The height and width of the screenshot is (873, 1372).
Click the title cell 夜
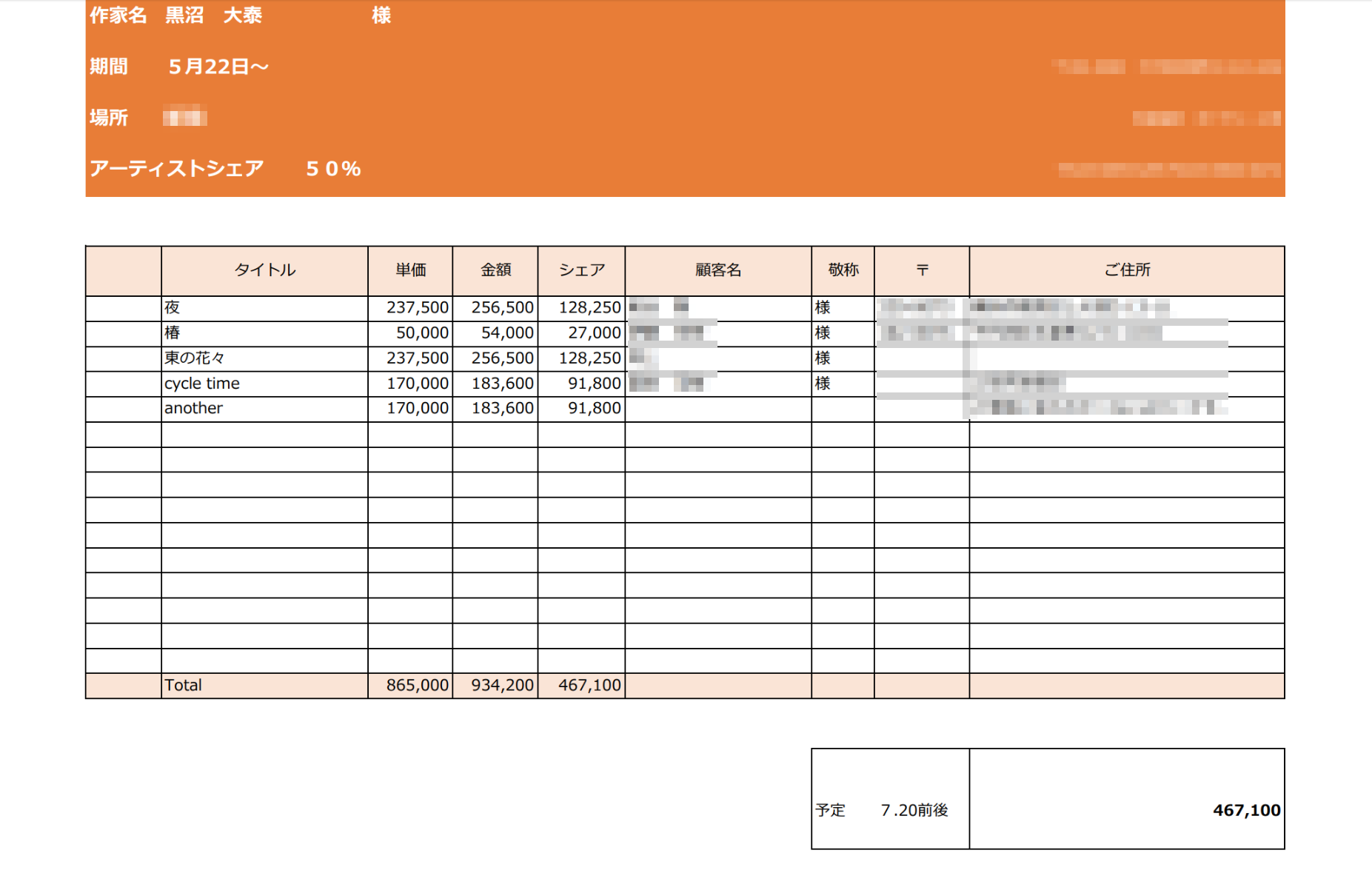coord(173,307)
